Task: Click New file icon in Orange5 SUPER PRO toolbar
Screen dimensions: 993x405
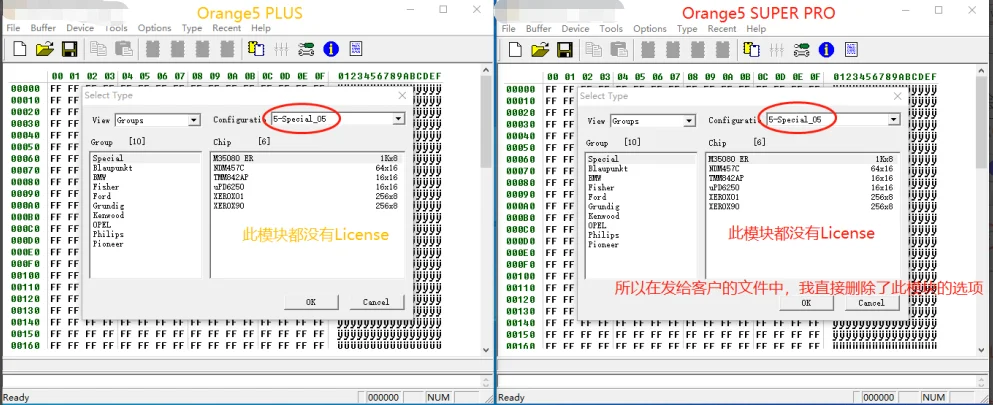Action: (515, 49)
